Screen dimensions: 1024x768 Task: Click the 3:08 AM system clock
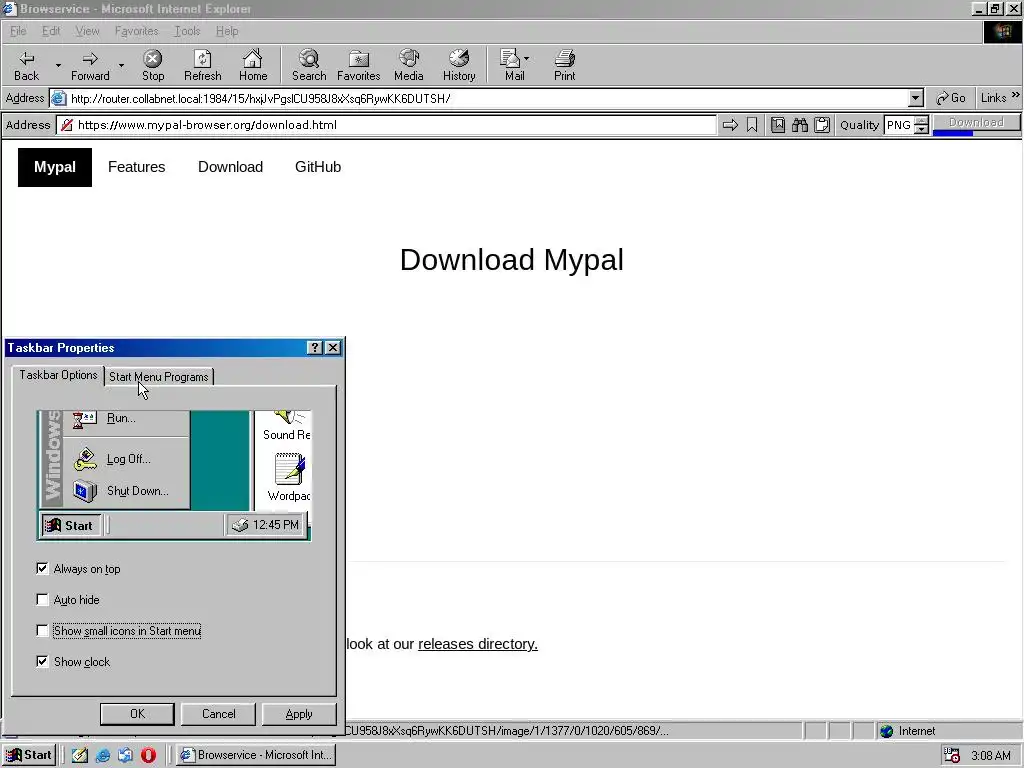(x=991, y=756)
